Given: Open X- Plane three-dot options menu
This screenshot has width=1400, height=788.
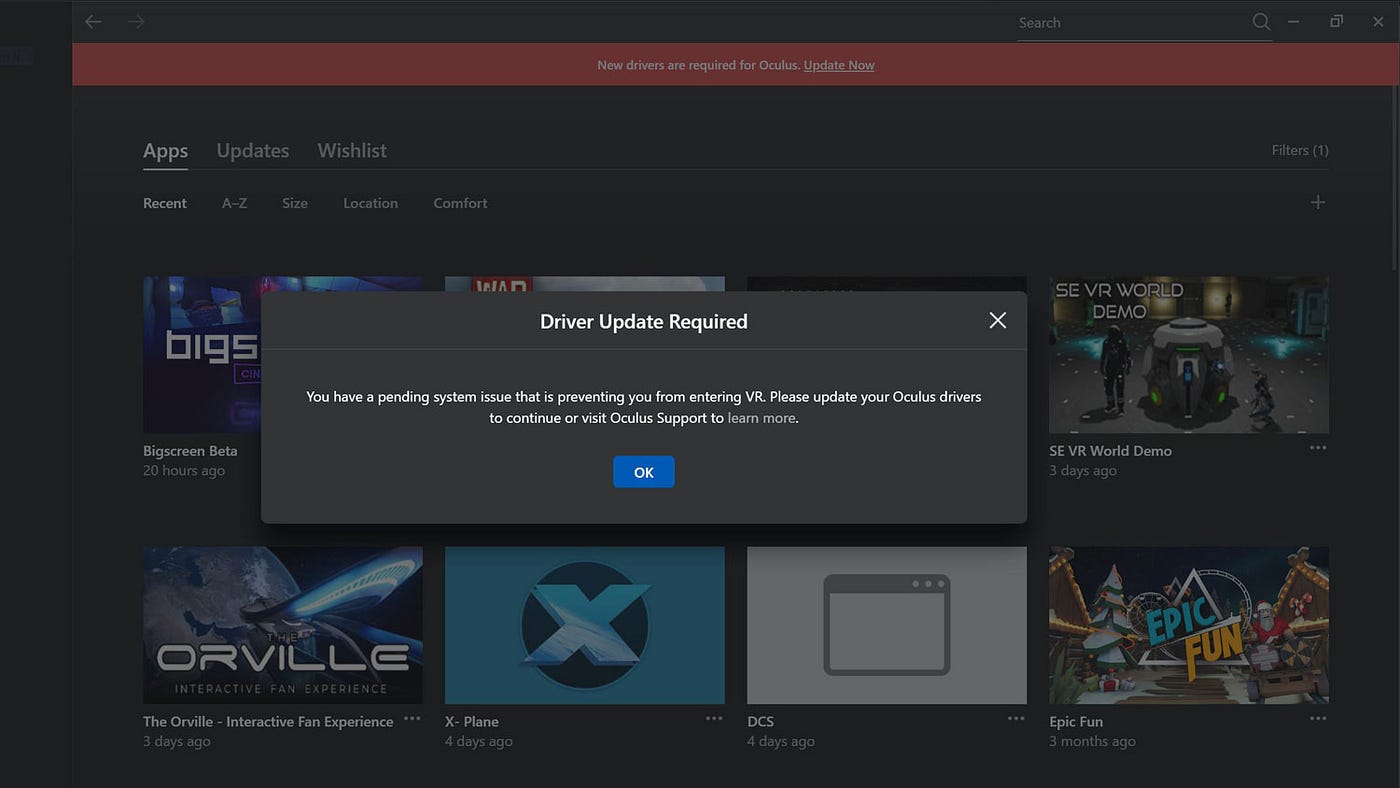Looking at the screenshot, I should [x=714, y=719].
